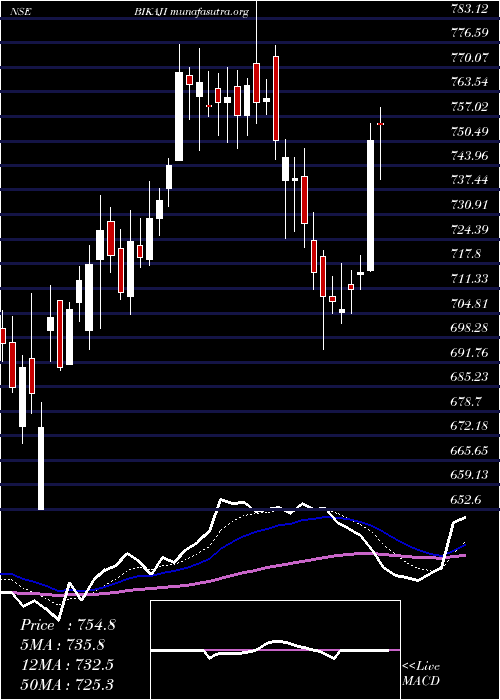Image resolution: width=500 pixels, height=700 pixels.
Task: Select the 685.23 price axis label
Action: (x=468, y=377)
